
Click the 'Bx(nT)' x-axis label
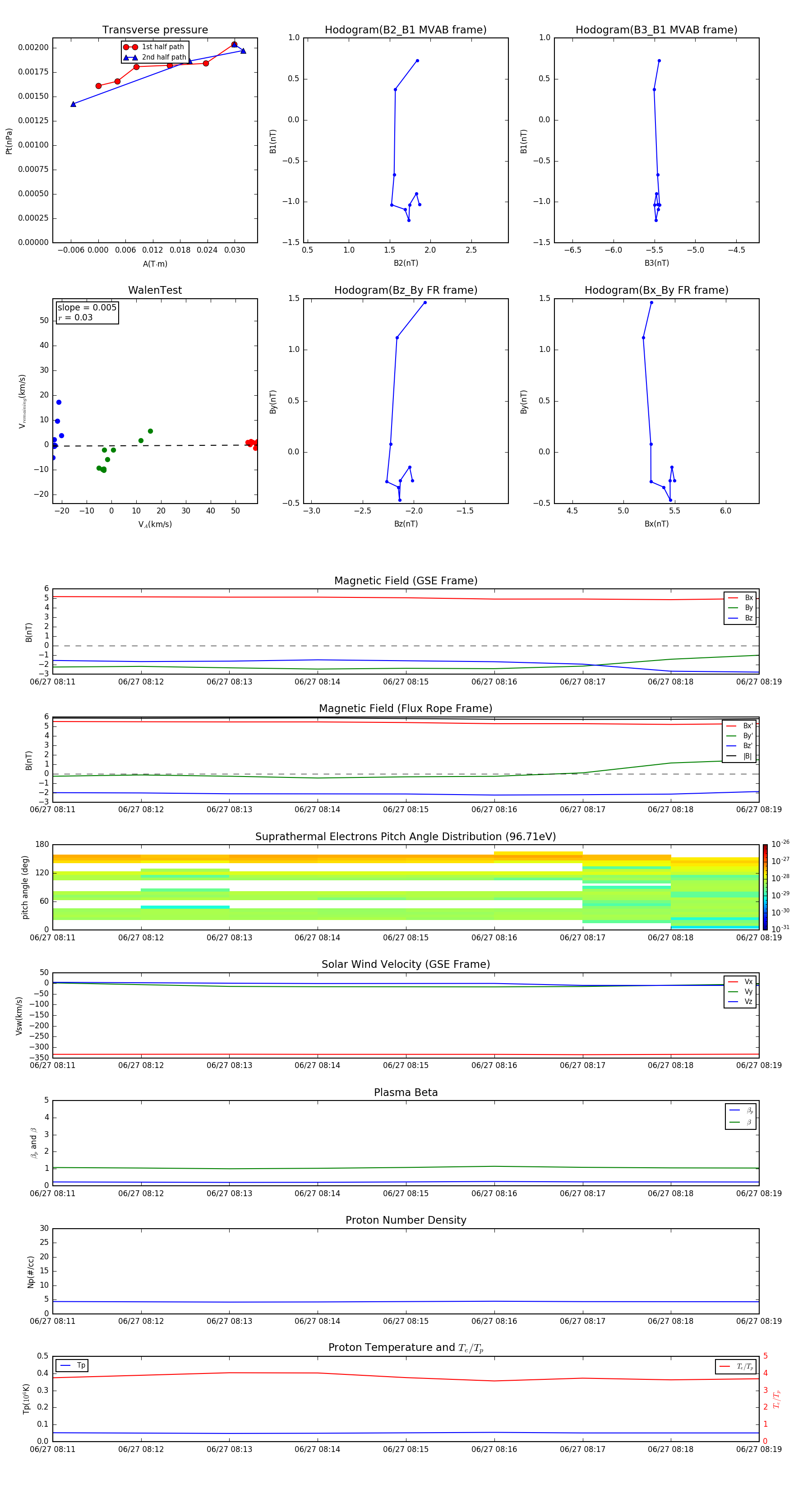point(656,524)
